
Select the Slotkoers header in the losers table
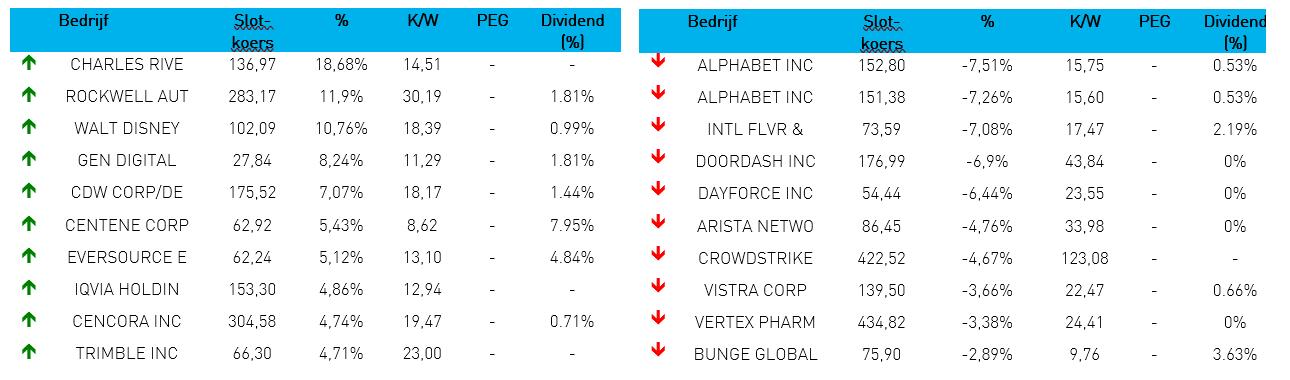883,32
